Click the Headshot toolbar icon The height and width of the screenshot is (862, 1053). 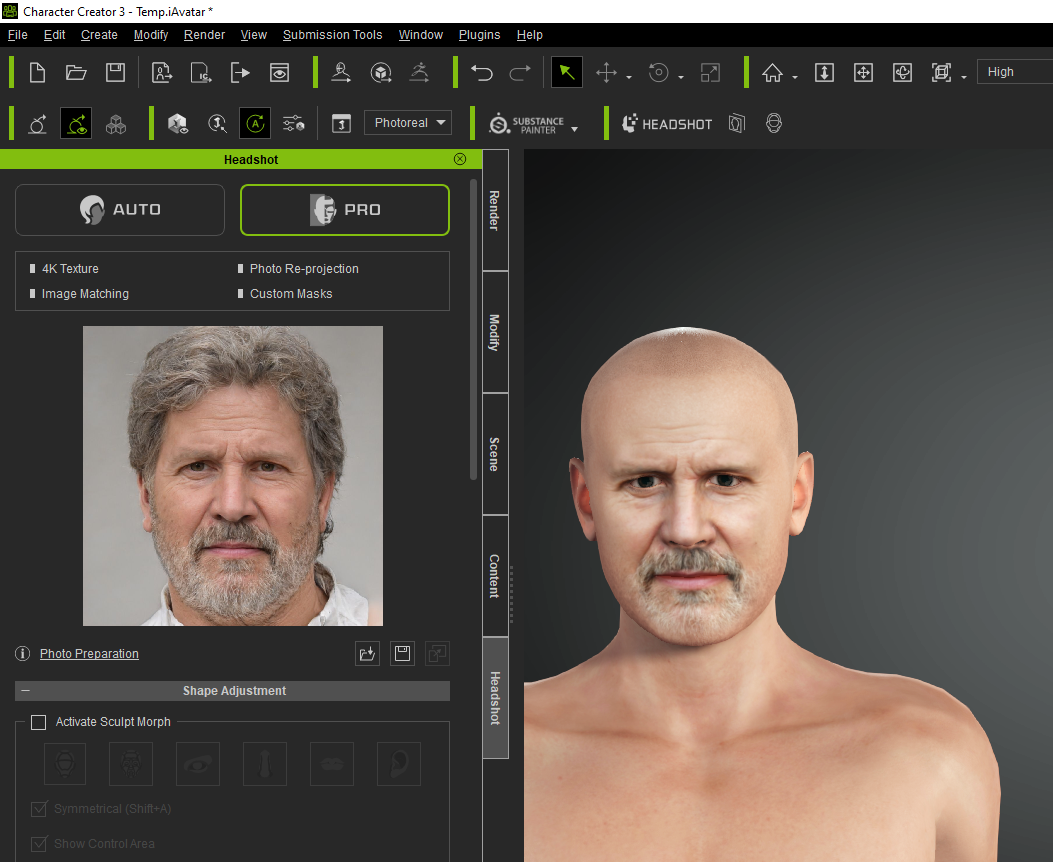667,124
